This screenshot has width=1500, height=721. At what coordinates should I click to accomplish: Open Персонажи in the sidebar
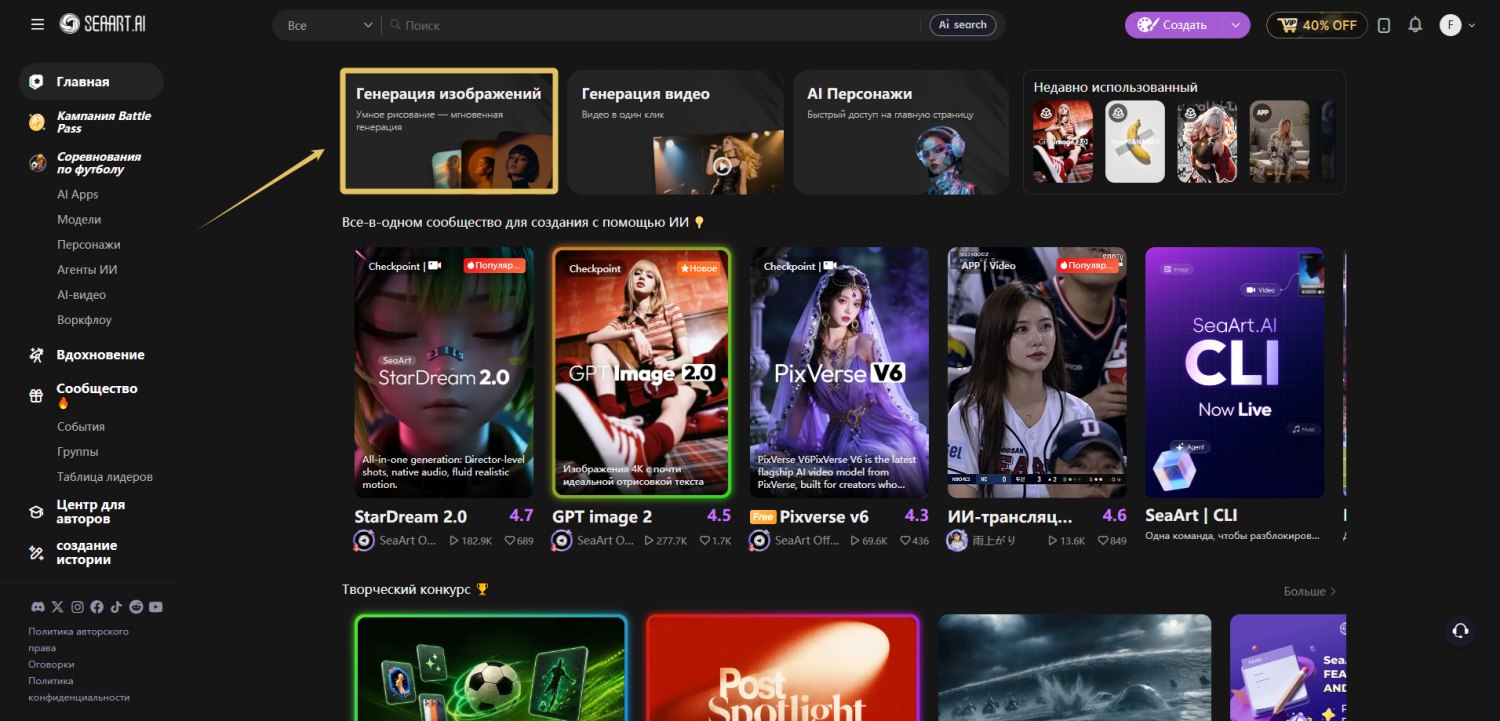pyautogui.click(x=89, y=244)
